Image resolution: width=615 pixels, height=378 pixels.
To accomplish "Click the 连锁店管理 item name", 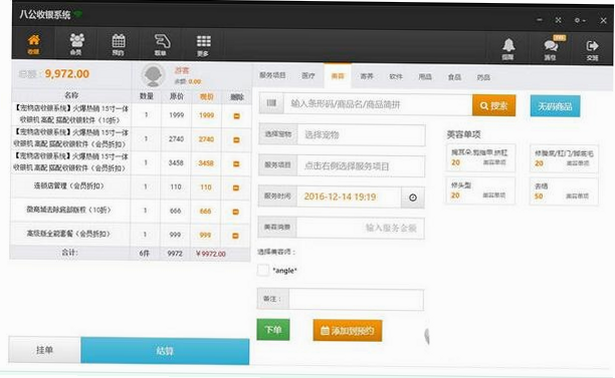I will (x=69, y=186).
